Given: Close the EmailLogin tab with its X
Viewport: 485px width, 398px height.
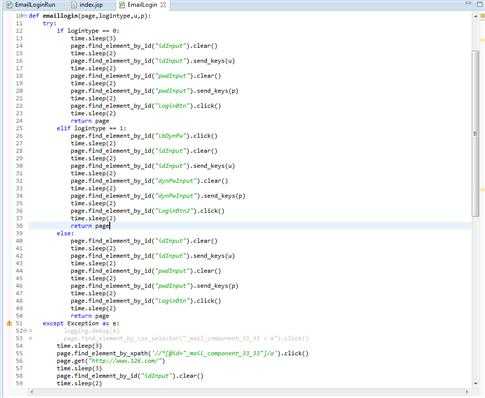Looking at the screenshot, I should click(163, 5).
